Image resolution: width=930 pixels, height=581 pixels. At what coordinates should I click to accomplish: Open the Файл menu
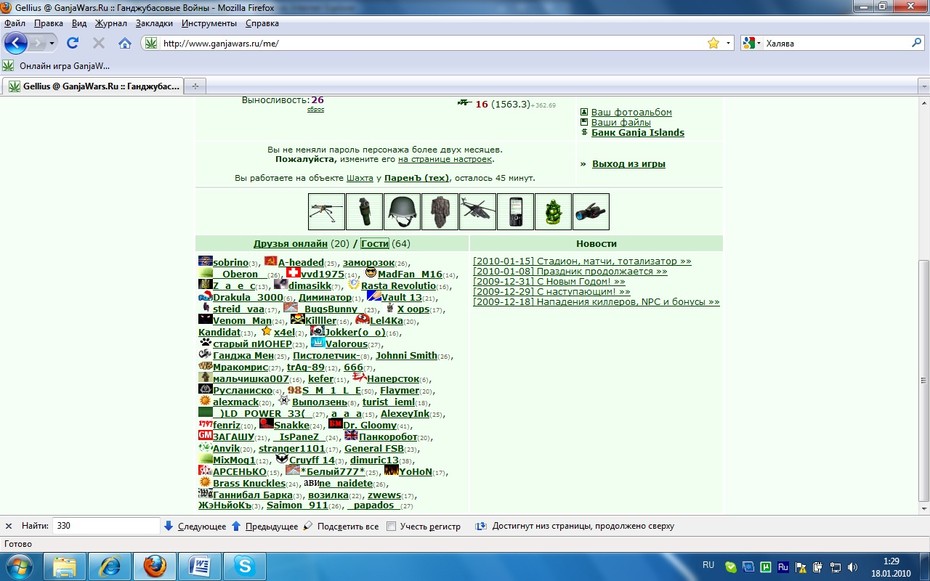(x=15, y=23)
